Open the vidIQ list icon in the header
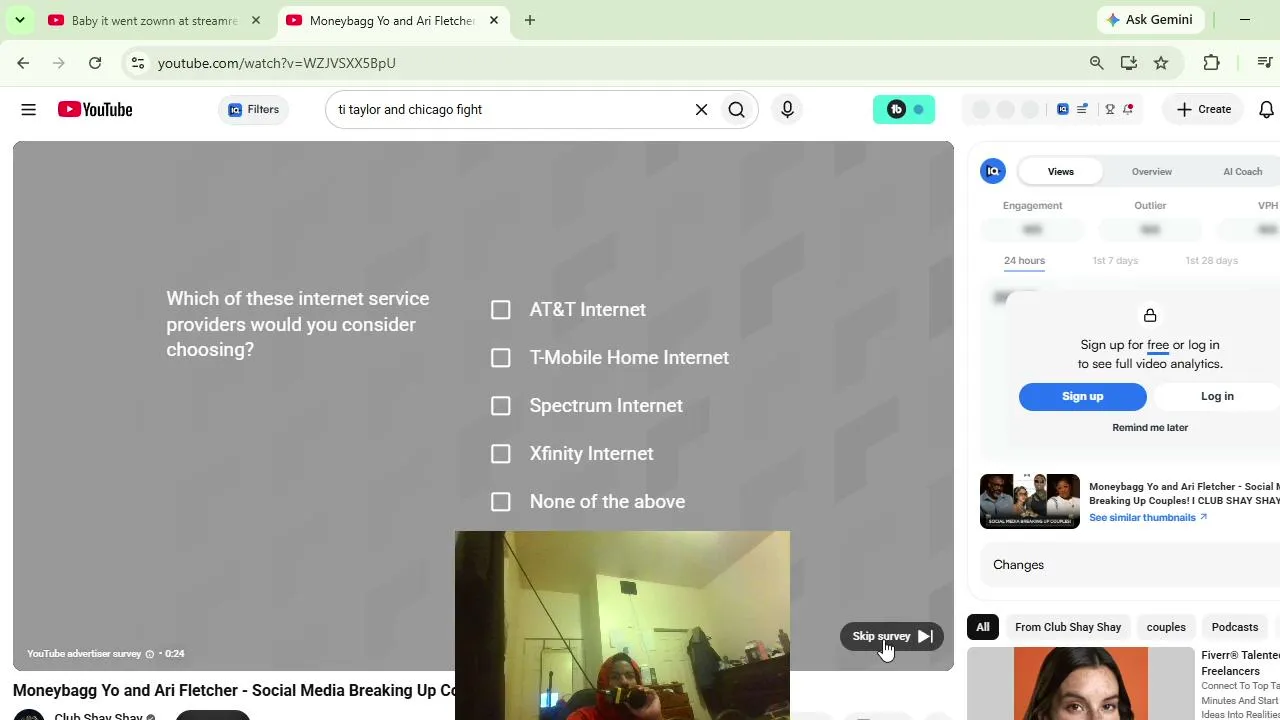This screenshot has height=720, width=1280. (x=1082, y=110)
